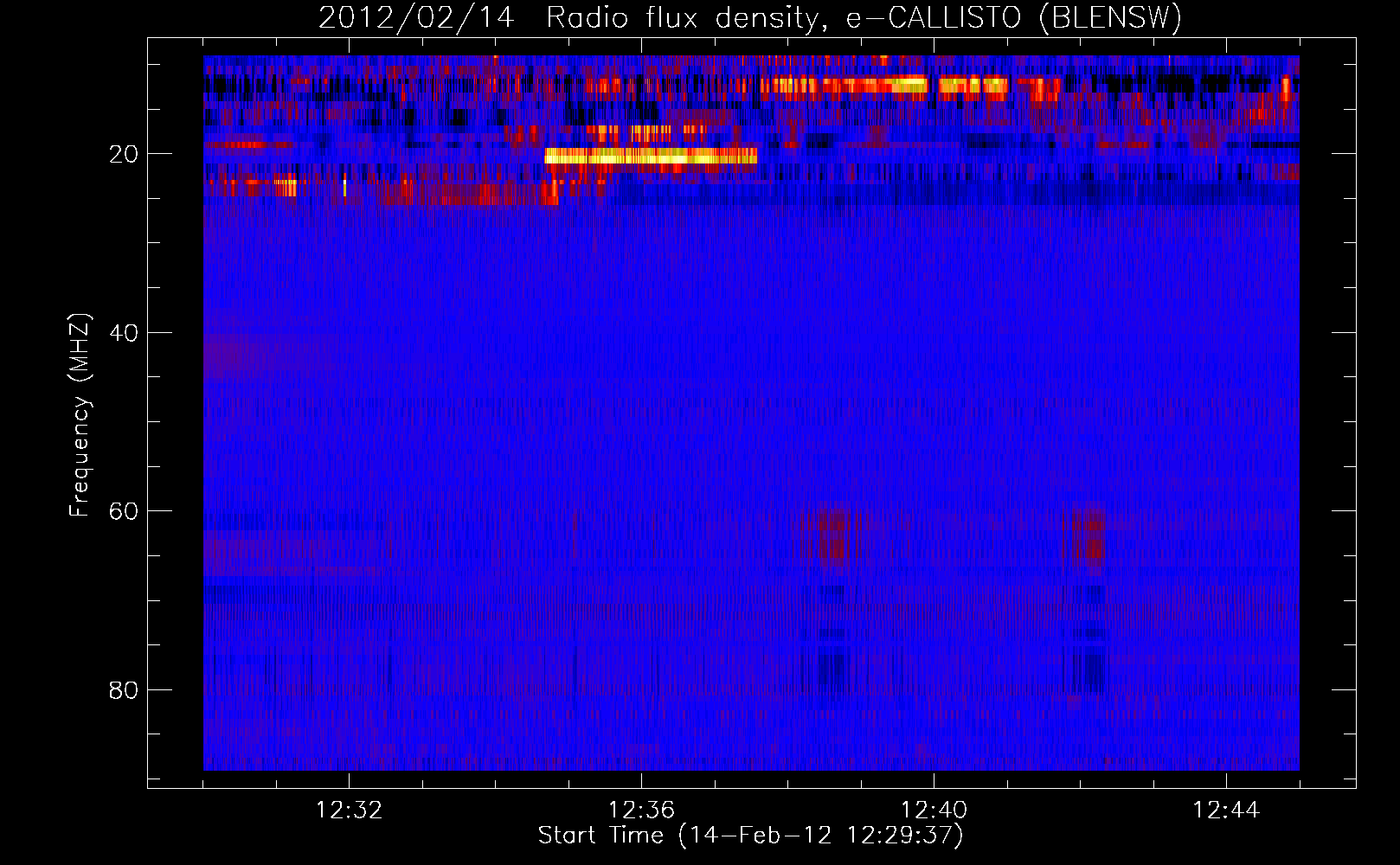Image resolution: width=1400 pixels, height=865 pixels.
Task: Click the 12:44 time tick label
Action: [1226, 811]
